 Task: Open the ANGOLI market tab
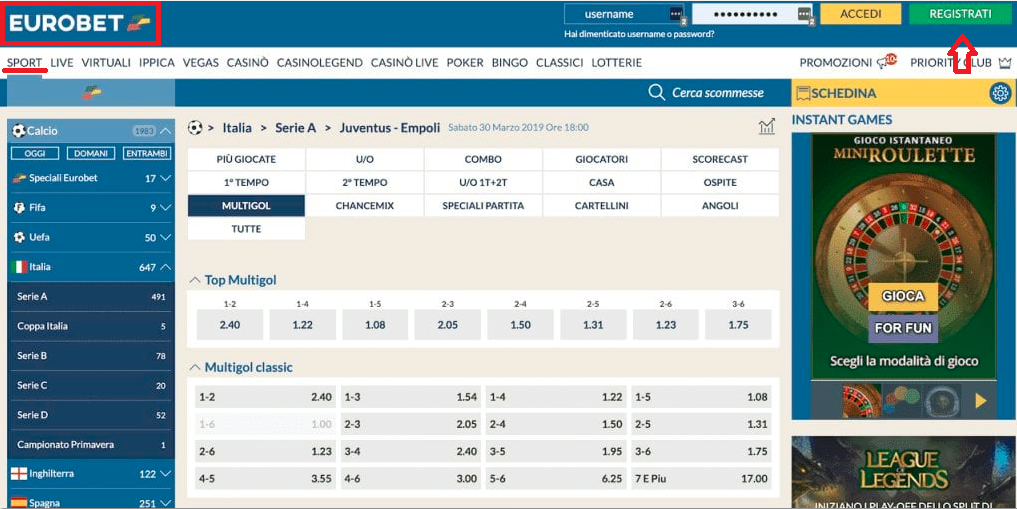pyautogui.click(x=720, y=206)
